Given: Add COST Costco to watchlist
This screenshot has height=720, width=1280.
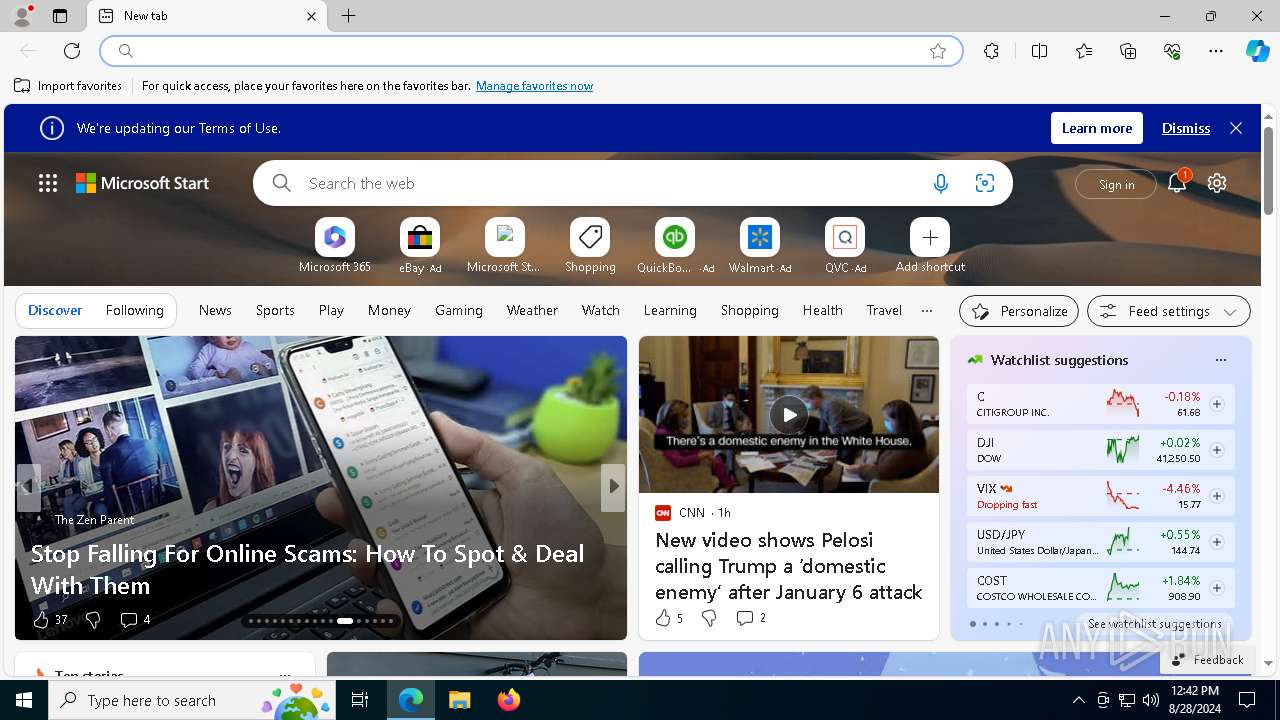Looking at the screenshot, I should coord(1217,588).
